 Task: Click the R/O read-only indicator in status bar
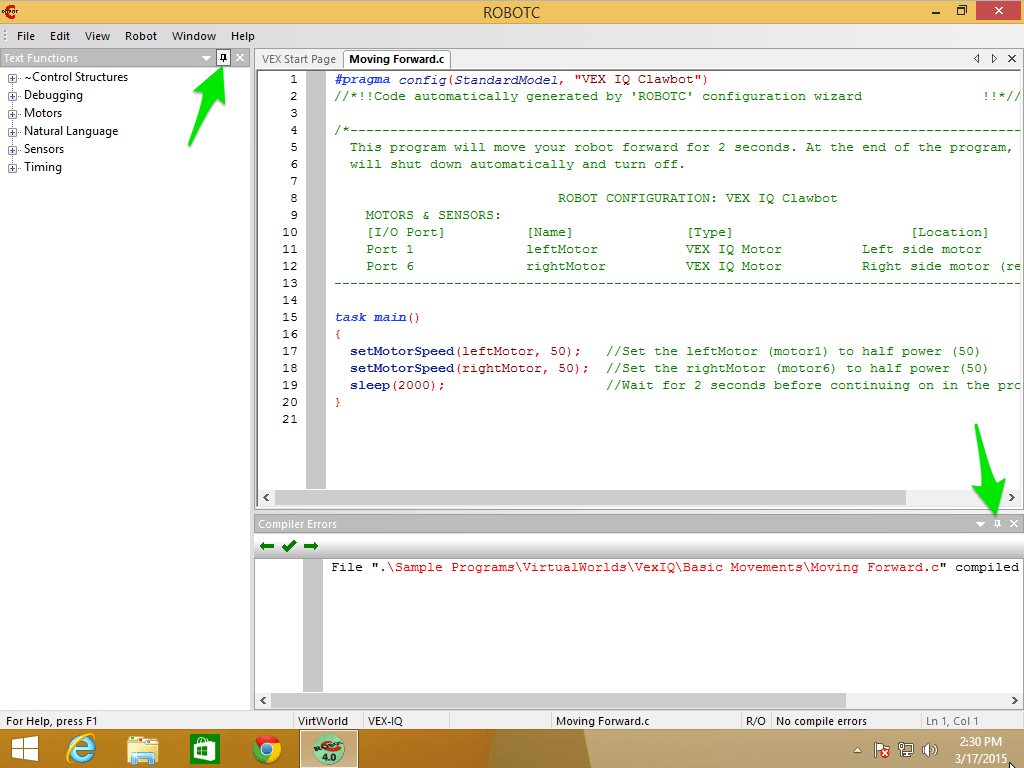pyautogui.click(x=756, y=720)
